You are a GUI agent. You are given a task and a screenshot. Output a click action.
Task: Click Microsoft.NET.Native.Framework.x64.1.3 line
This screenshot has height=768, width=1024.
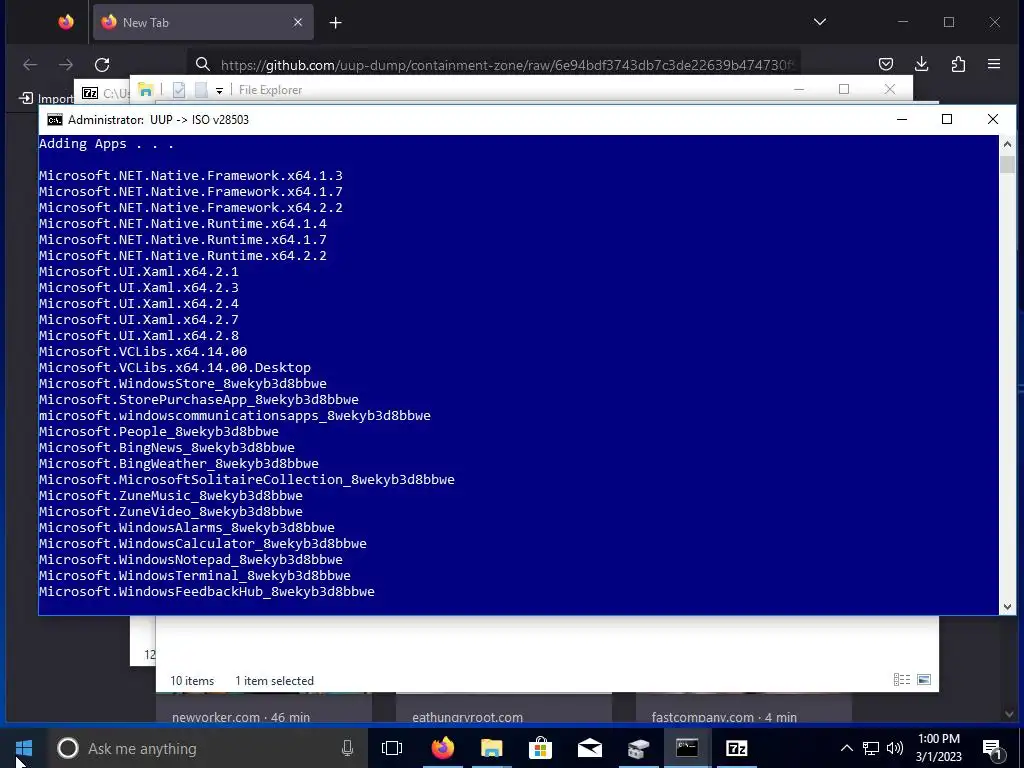[x=191, y=176]
